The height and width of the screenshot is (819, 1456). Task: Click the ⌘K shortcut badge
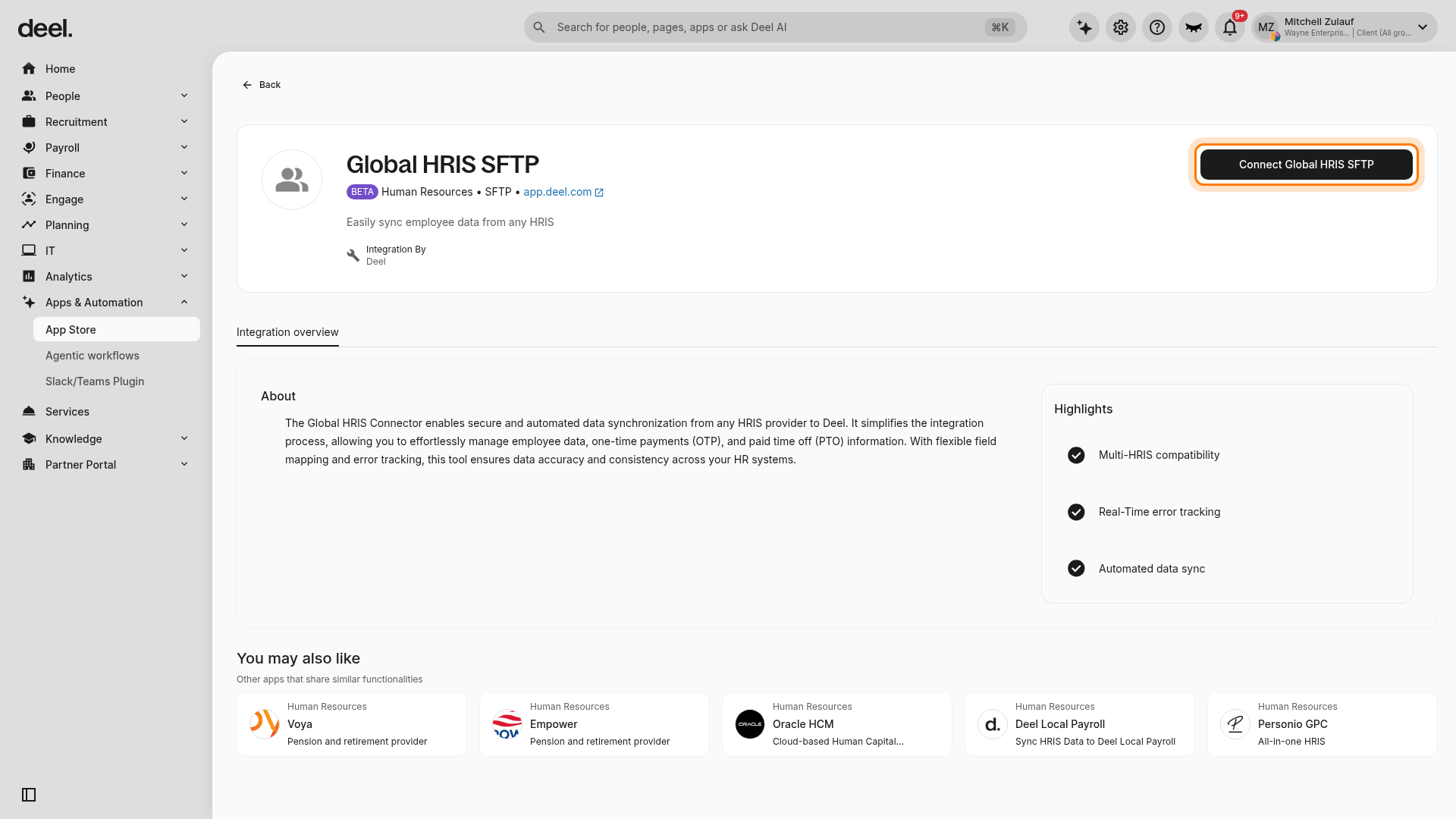(1000, 27)
